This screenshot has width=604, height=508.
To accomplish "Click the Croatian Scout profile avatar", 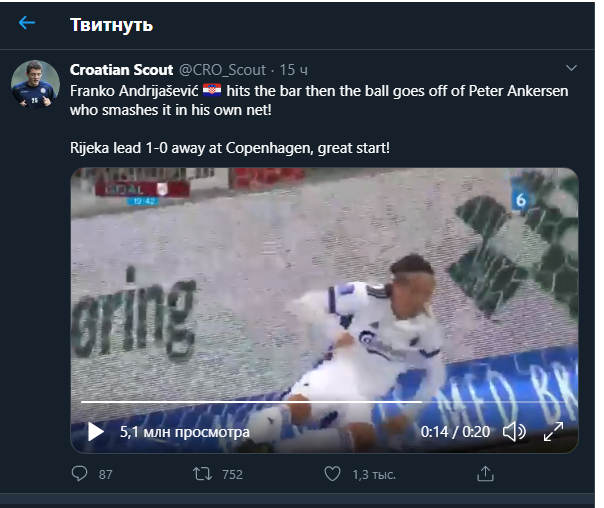I will pyautogui.click(x=36, y=85).
